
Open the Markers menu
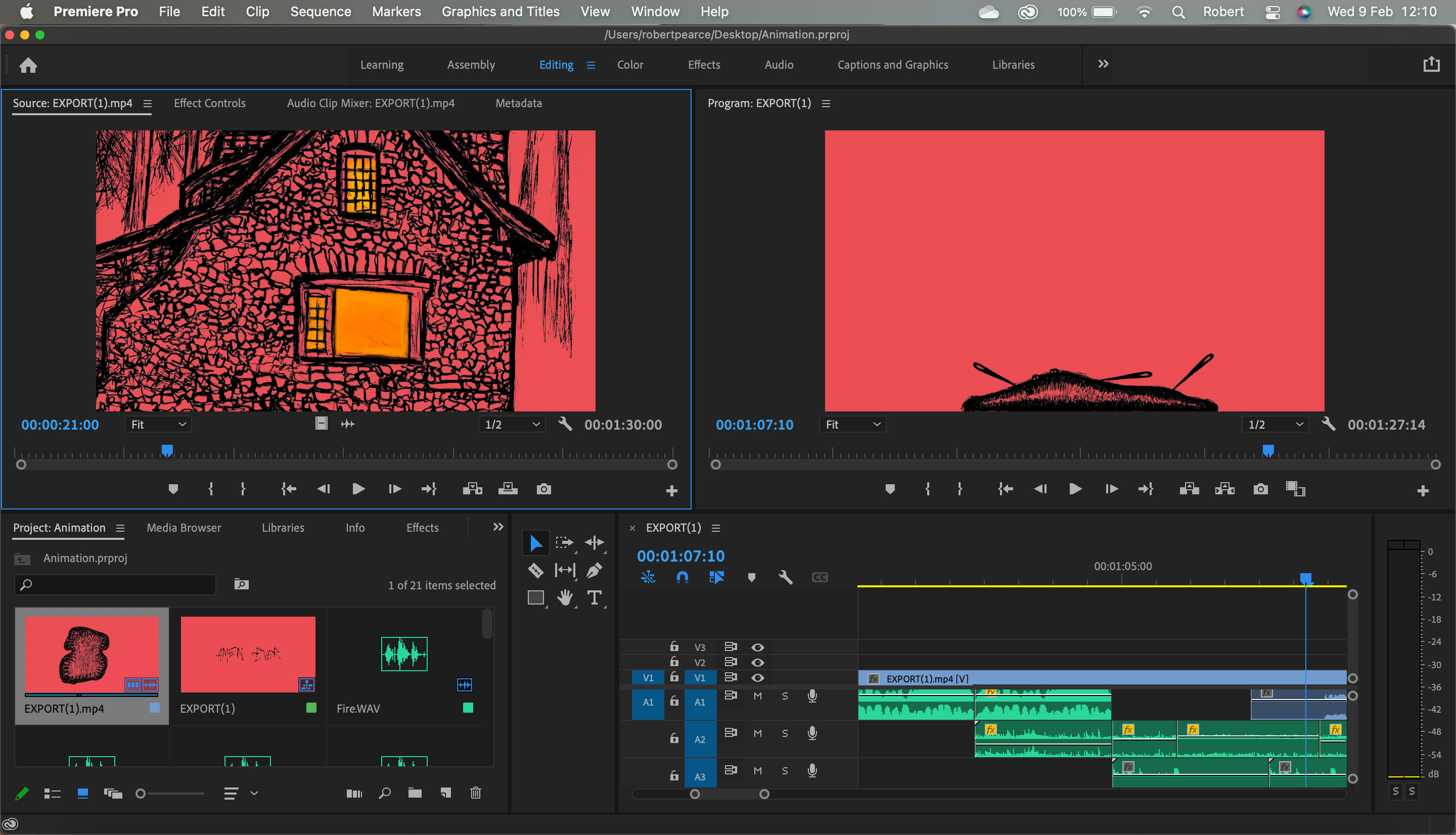click(396, 12)
